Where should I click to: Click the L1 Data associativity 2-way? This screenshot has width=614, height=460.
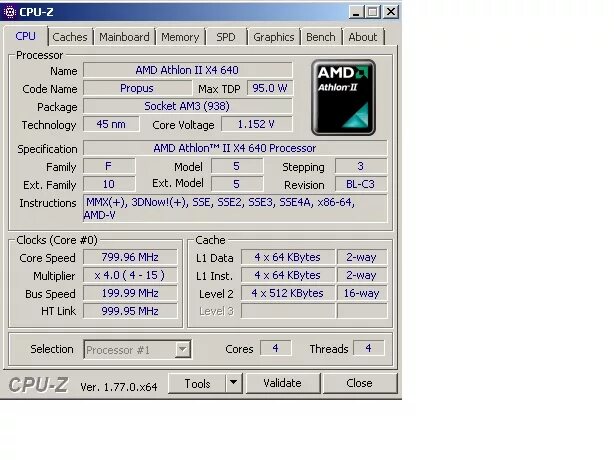(362, 257)
